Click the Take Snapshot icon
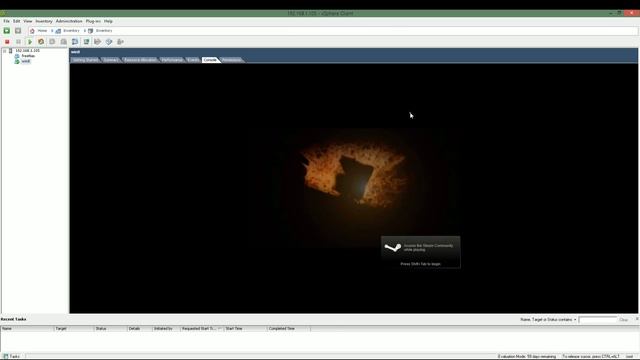Image resolution: width=640 pixels, height=360 pixels. click(x=52, y=42)
